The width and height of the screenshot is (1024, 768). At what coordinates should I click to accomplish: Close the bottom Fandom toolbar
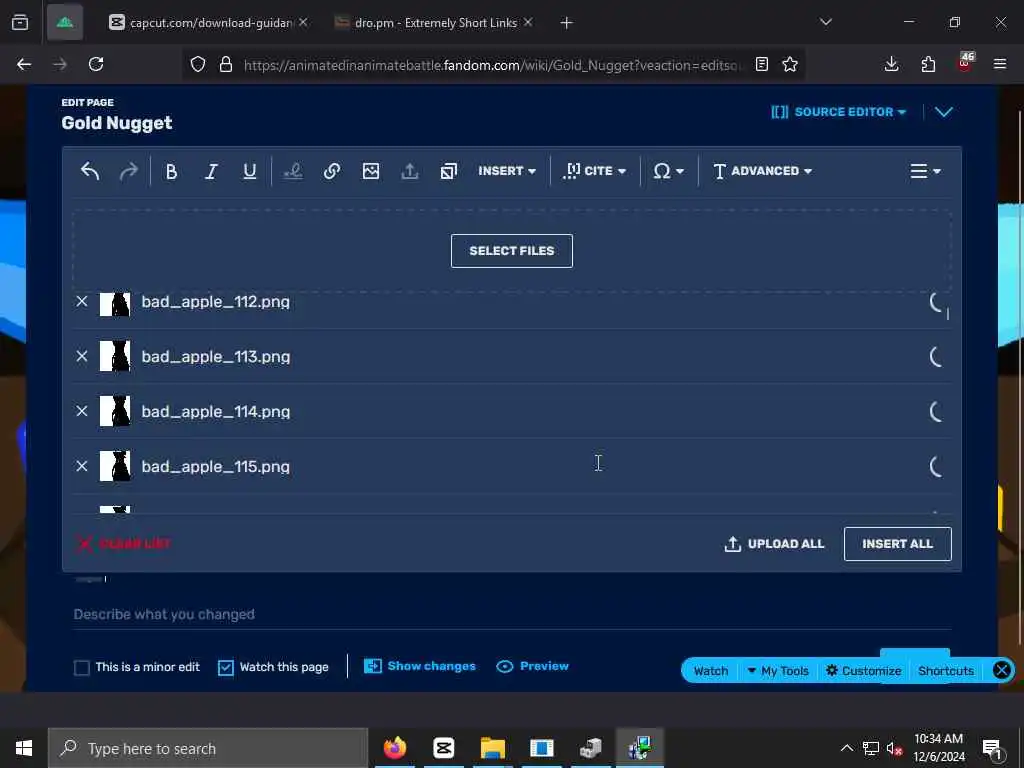click(1001, 670)
